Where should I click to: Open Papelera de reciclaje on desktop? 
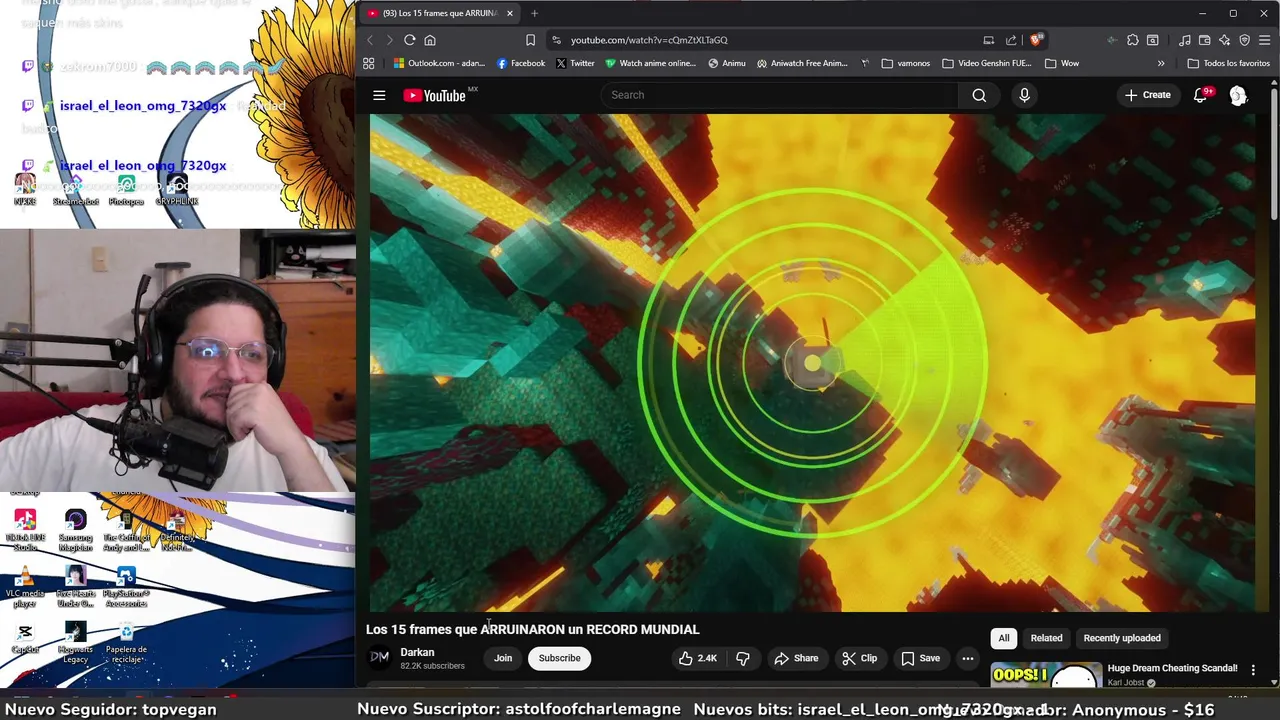tap(126, 643)
